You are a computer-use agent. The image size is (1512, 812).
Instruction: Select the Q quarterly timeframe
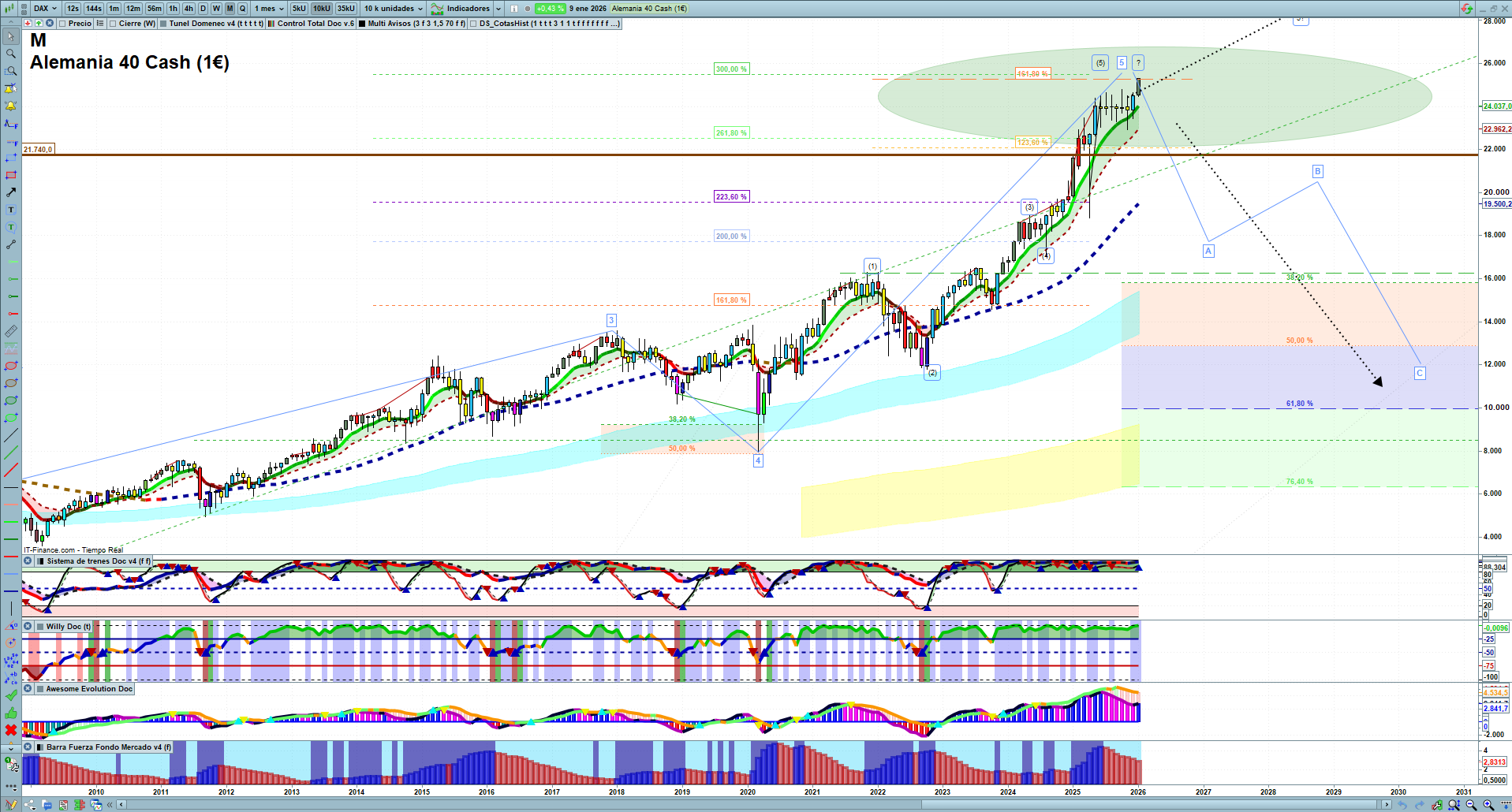click(x=242, y=9)
